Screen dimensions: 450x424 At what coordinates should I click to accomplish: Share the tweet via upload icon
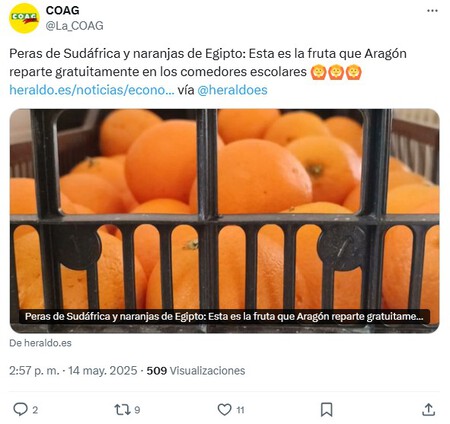point(429,409)
